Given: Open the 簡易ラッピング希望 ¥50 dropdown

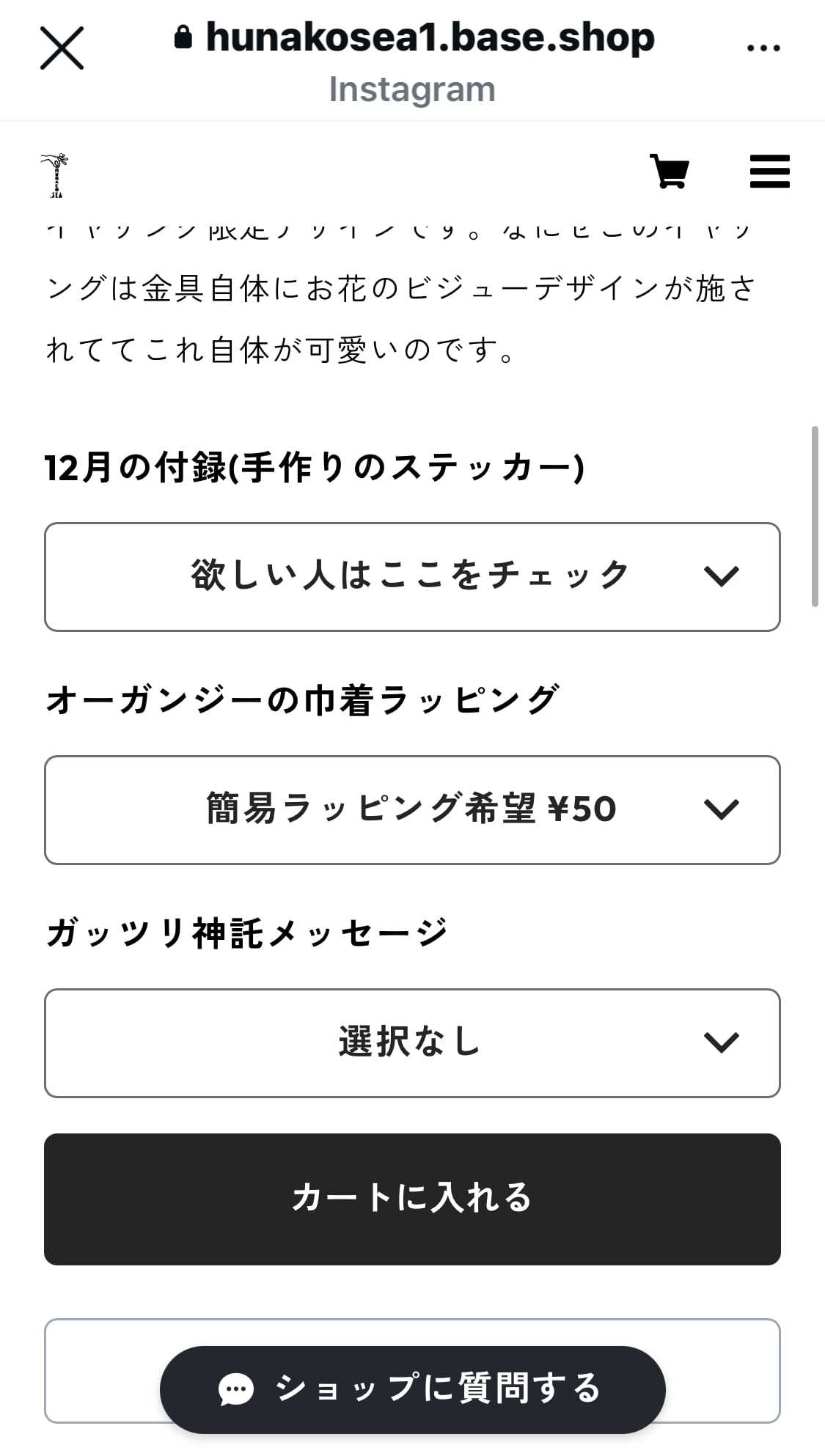Looking at the screenshot, I should point(411,809).
